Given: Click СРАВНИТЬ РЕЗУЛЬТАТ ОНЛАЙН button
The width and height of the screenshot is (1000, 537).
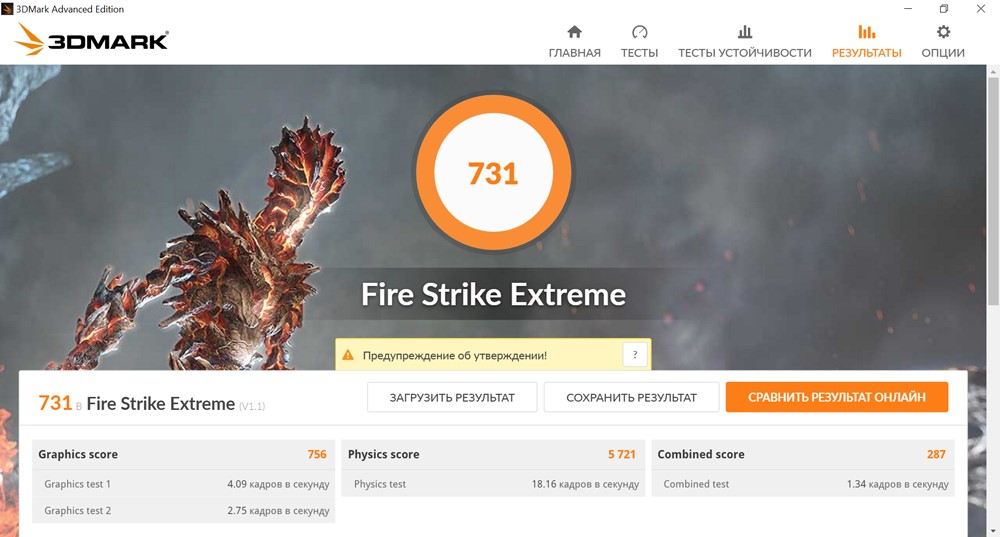Looking at the screenshot, I should (x=837, y=397).
